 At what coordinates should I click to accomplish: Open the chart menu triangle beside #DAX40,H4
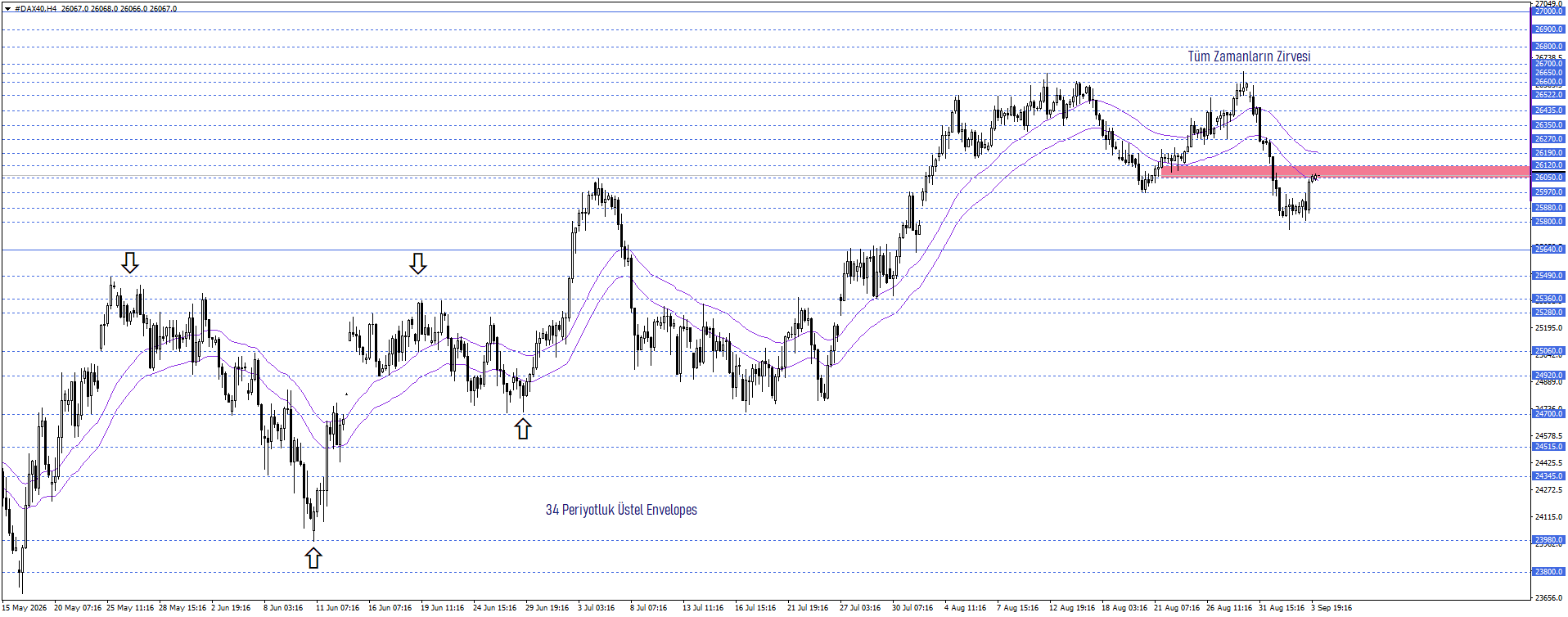coord(7,9)
